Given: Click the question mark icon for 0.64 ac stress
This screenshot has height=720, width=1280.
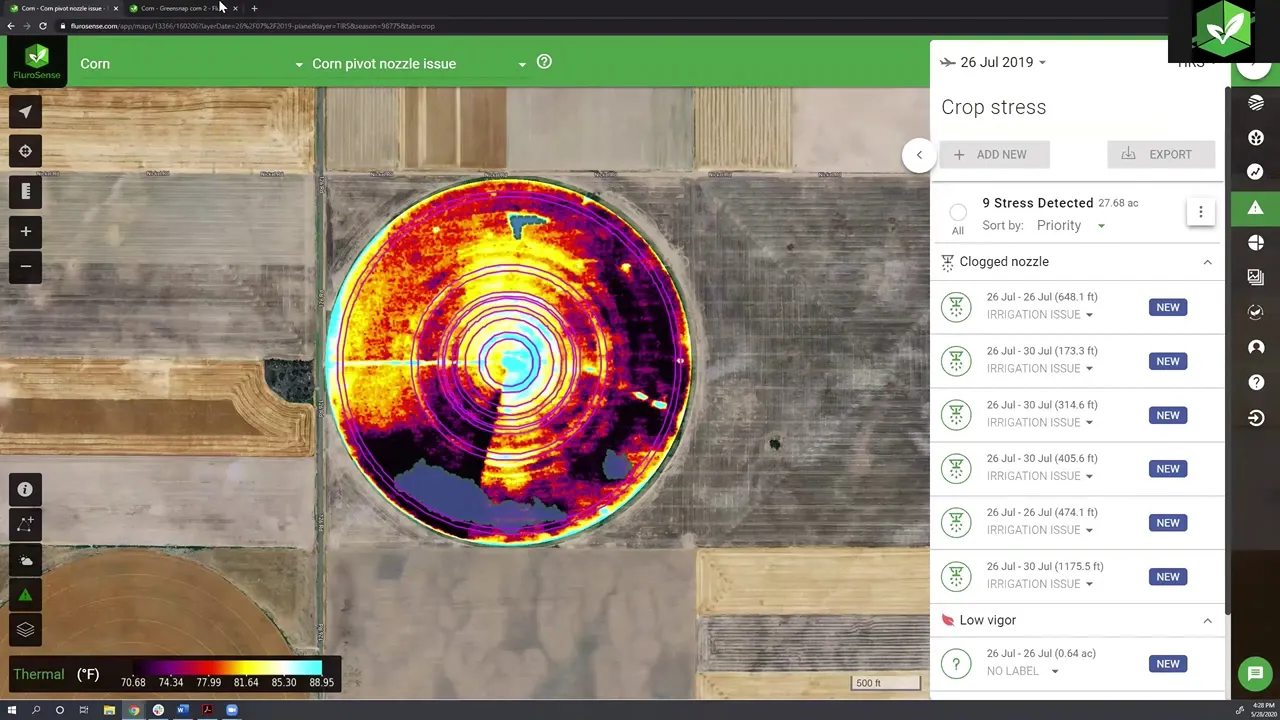Looking at the screenshot, I should coord(956,664).
